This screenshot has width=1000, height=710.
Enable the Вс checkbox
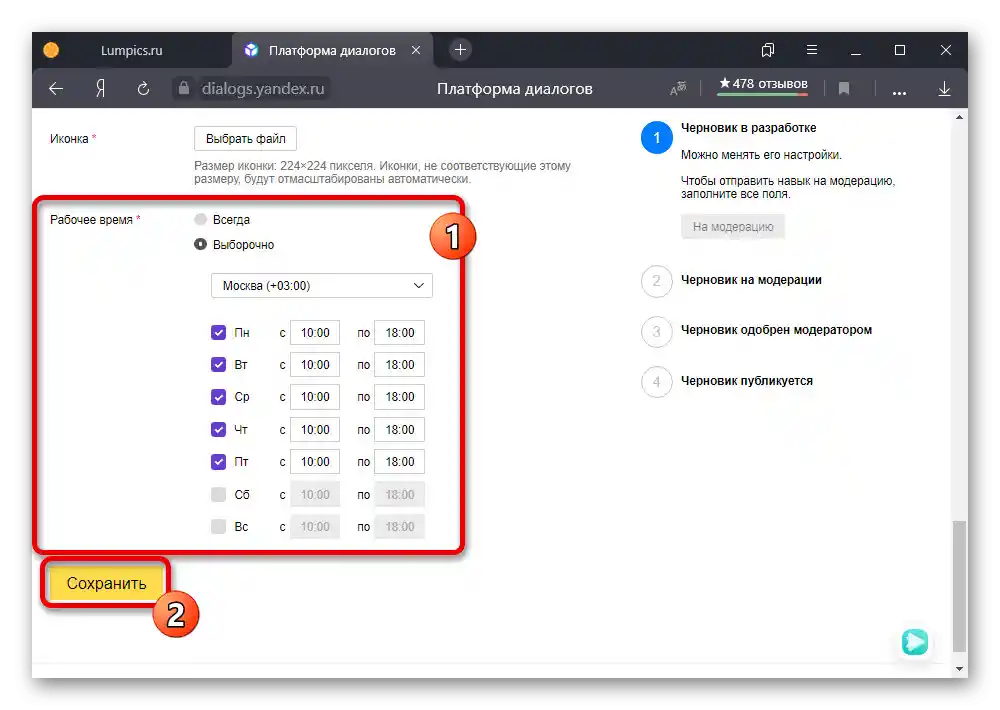[218, 526]
